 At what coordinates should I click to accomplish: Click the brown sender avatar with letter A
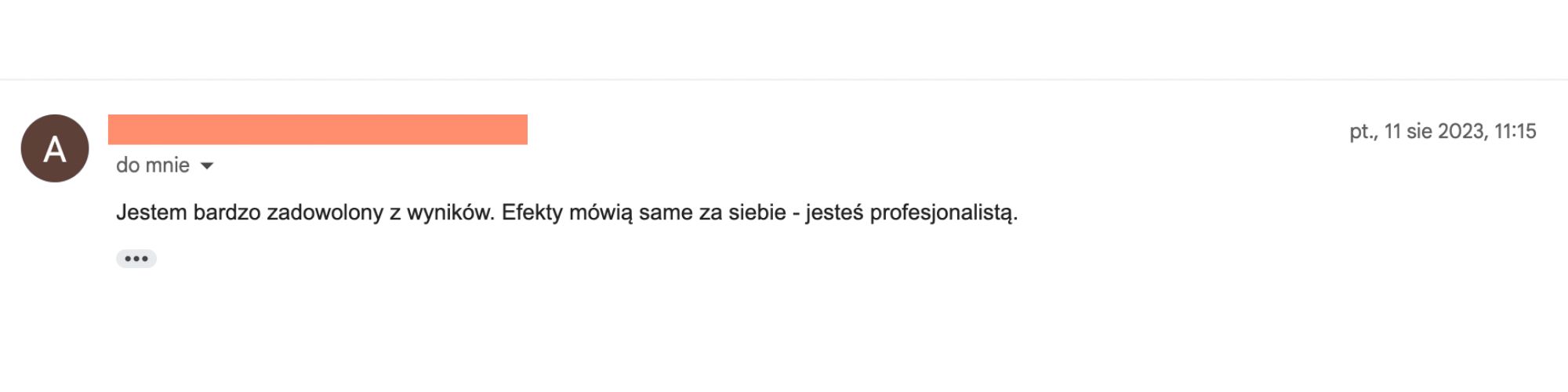[54, 148]
